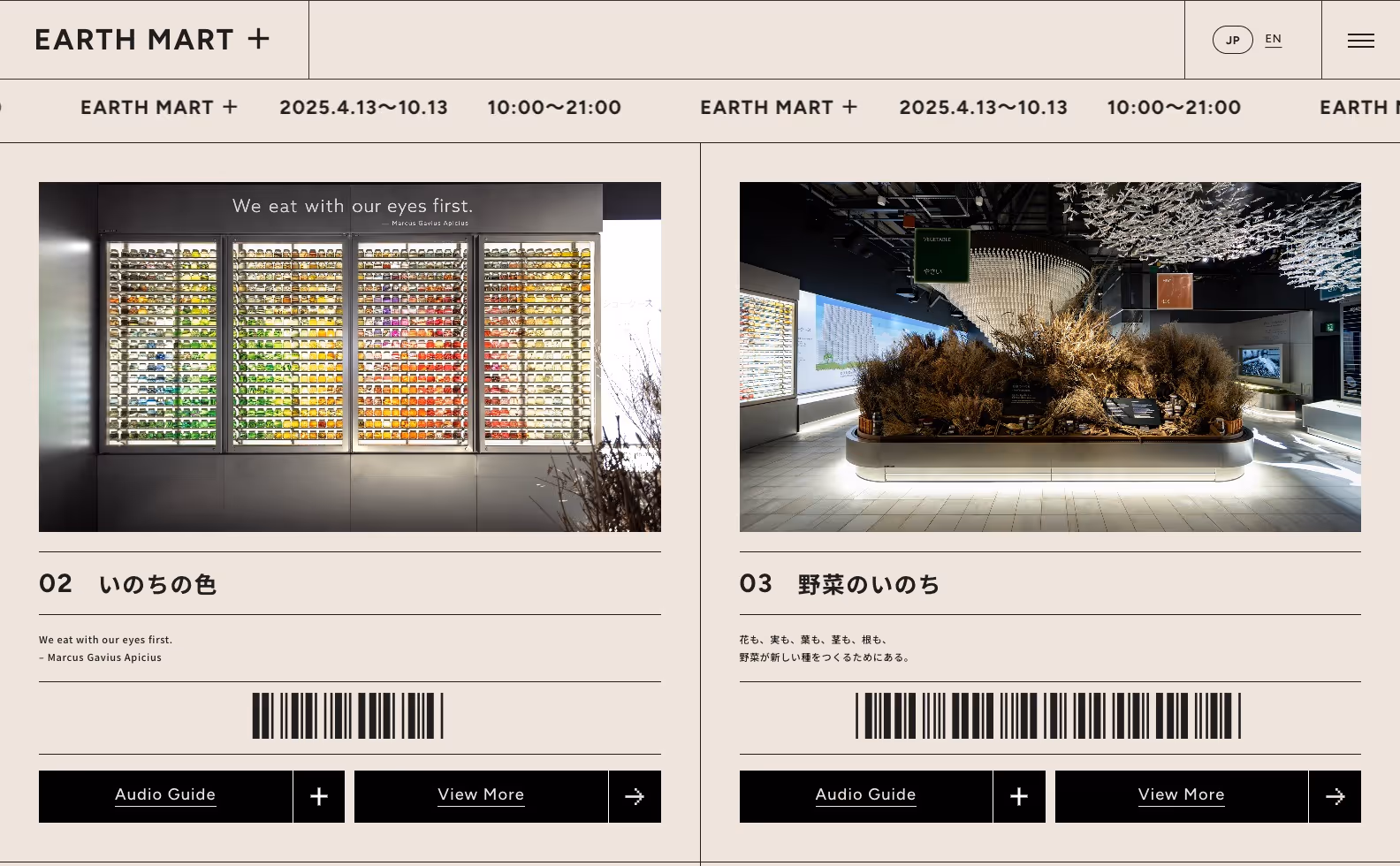Click the heading 02 いのちの色

tap(128, 584)
